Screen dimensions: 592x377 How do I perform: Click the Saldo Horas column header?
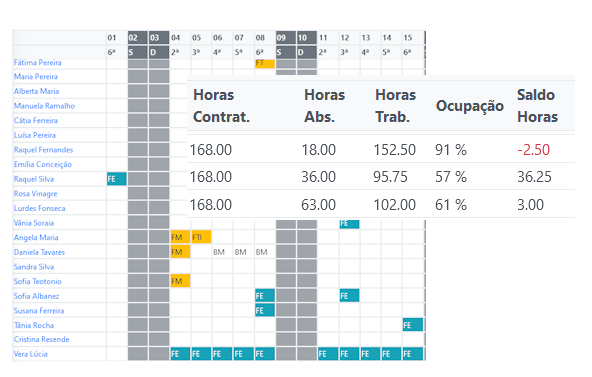(537, 106)
